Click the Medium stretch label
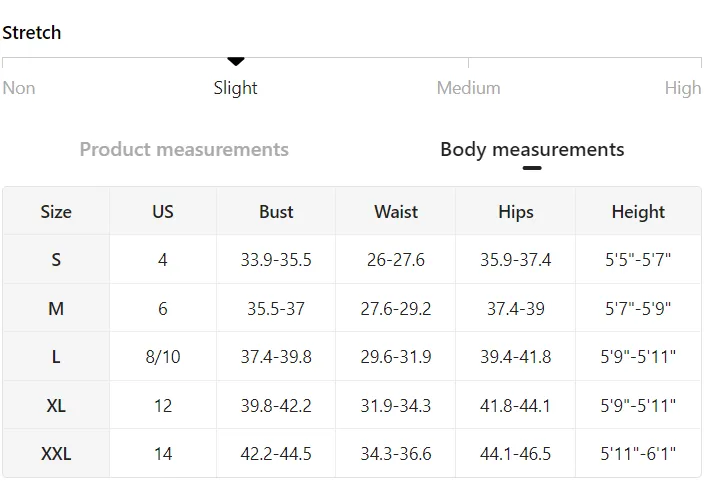Image resolution: width=707 pixels, height=496 pixels. [x=468, y=88]
